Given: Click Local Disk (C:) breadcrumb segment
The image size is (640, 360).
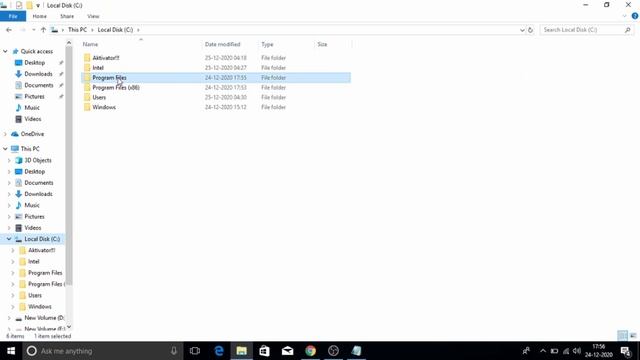Looking at the screenshot, I should pyautogui.click(x=115, y=30).
